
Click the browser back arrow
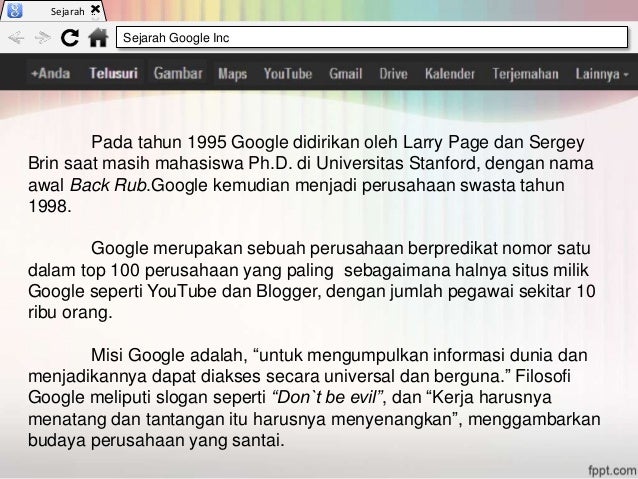[16, 38]
